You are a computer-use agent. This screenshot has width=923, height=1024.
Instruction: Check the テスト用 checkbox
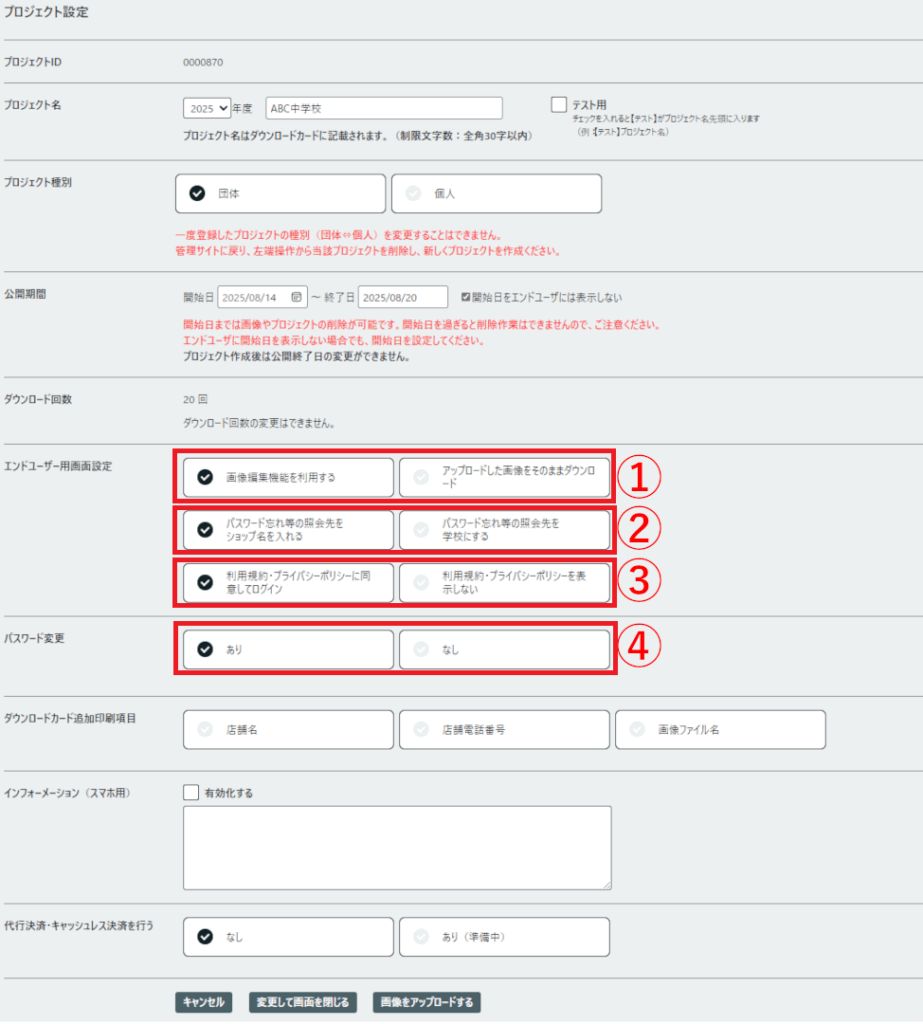coord(559,104)
